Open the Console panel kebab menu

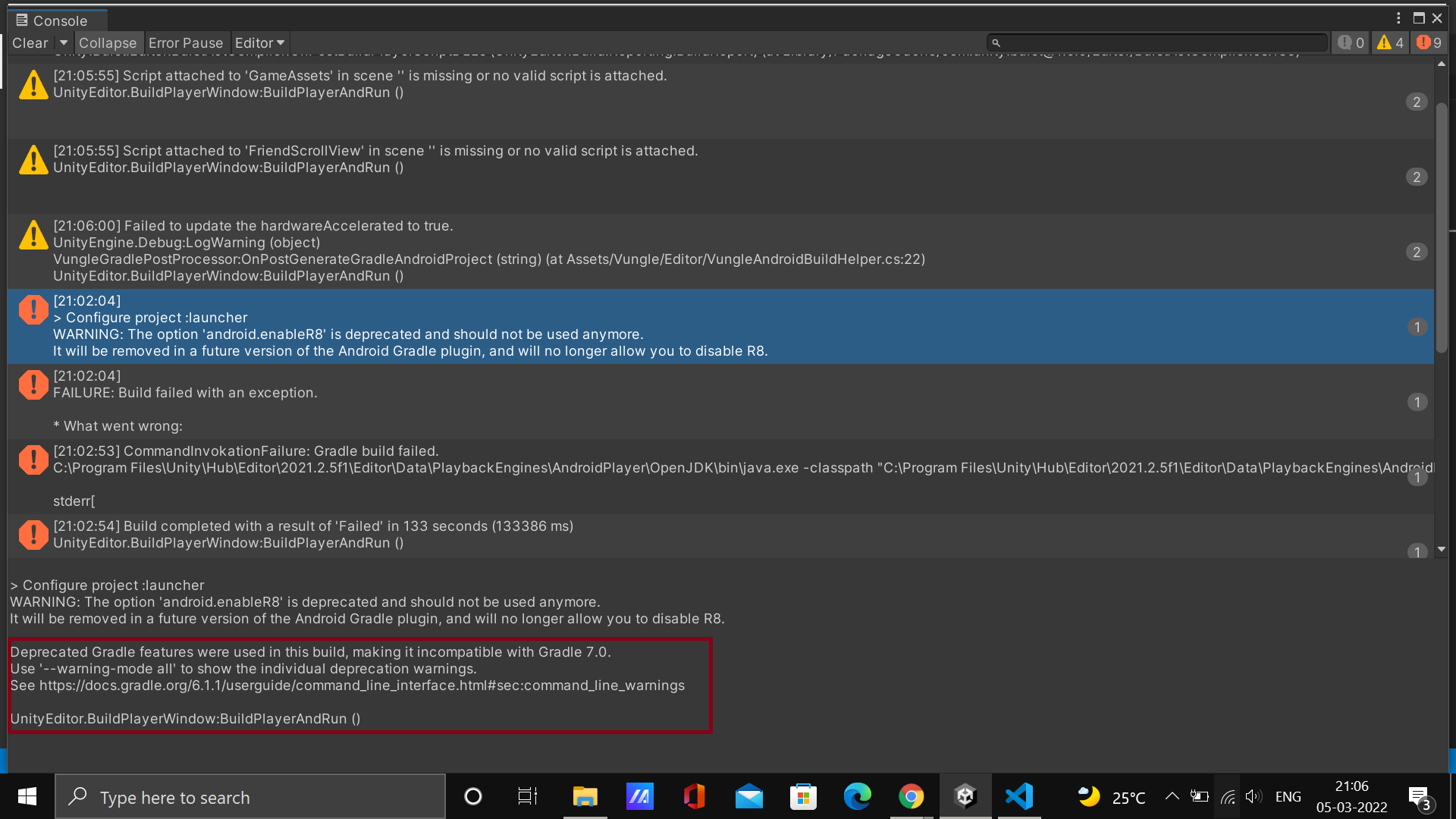(1399, 18)
